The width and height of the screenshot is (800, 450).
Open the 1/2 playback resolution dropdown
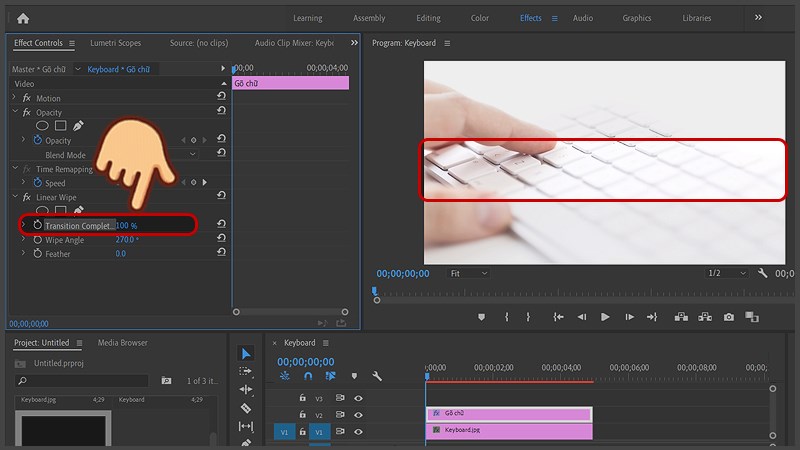(x=727, y=273)
